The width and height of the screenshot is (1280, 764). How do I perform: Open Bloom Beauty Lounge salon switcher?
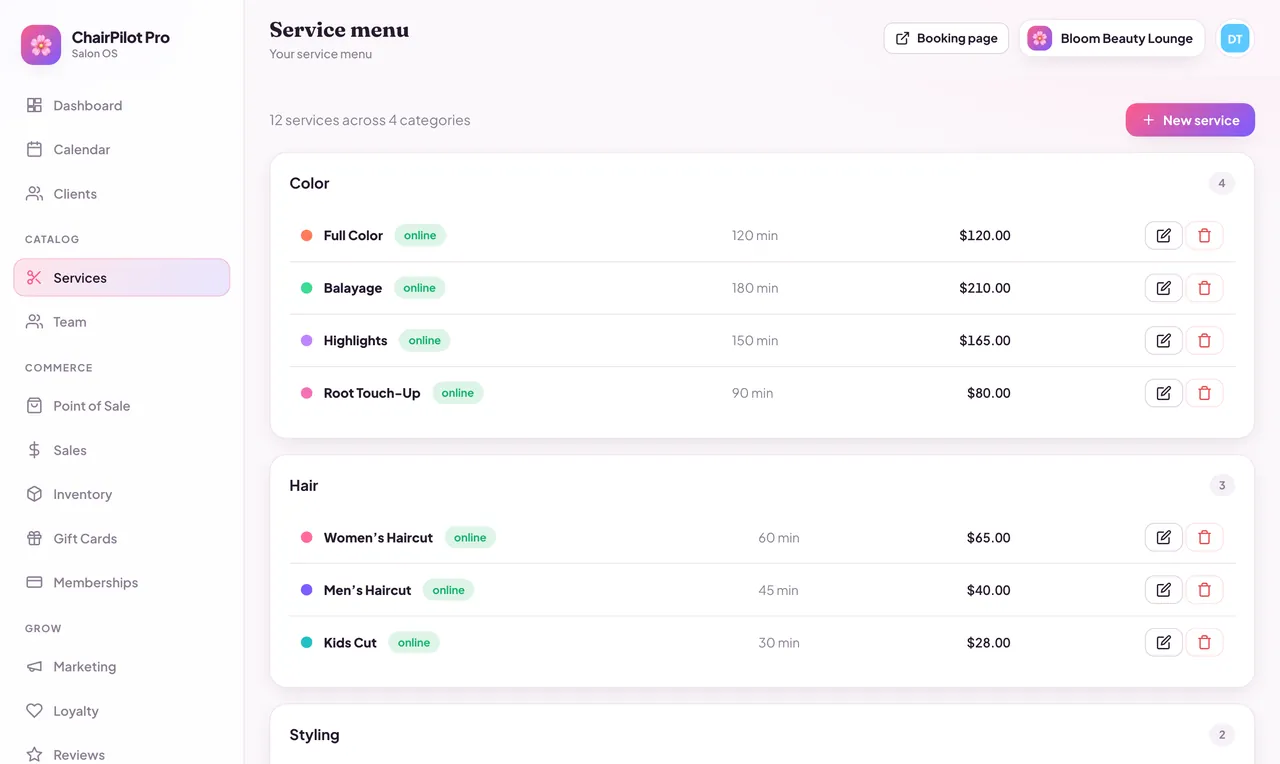(1112, 38)
